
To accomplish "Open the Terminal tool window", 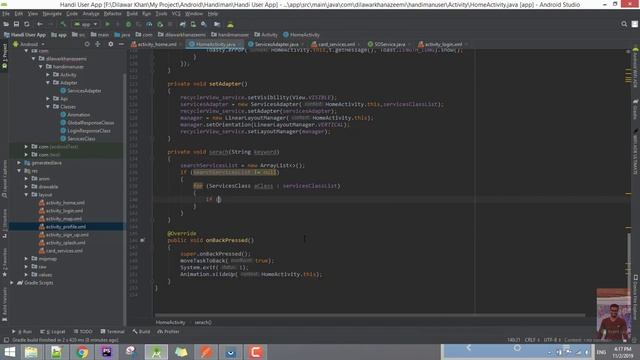I will pyautogui.click(x=112, y=331).
